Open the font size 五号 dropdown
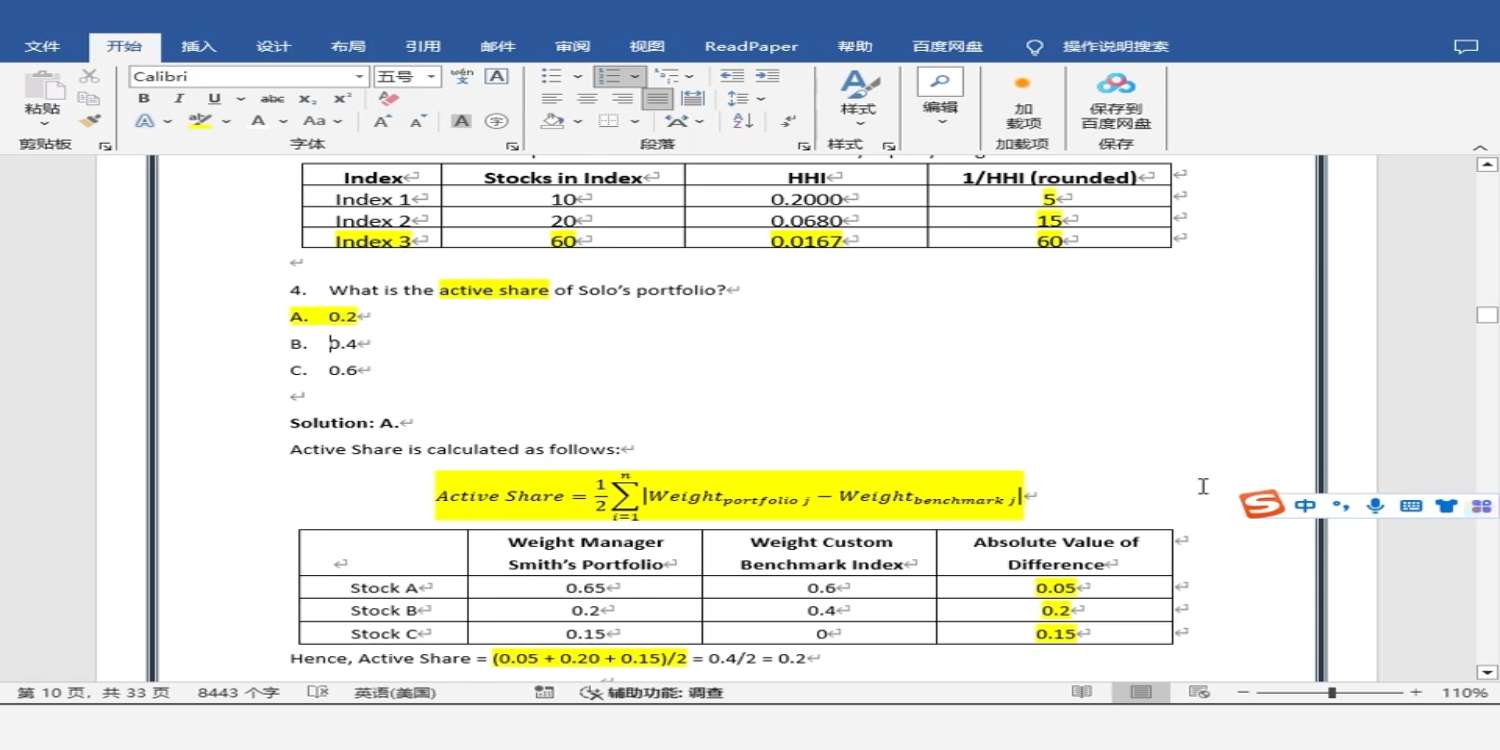This screenshot has width=1500, height=750. tap(432, 77)
